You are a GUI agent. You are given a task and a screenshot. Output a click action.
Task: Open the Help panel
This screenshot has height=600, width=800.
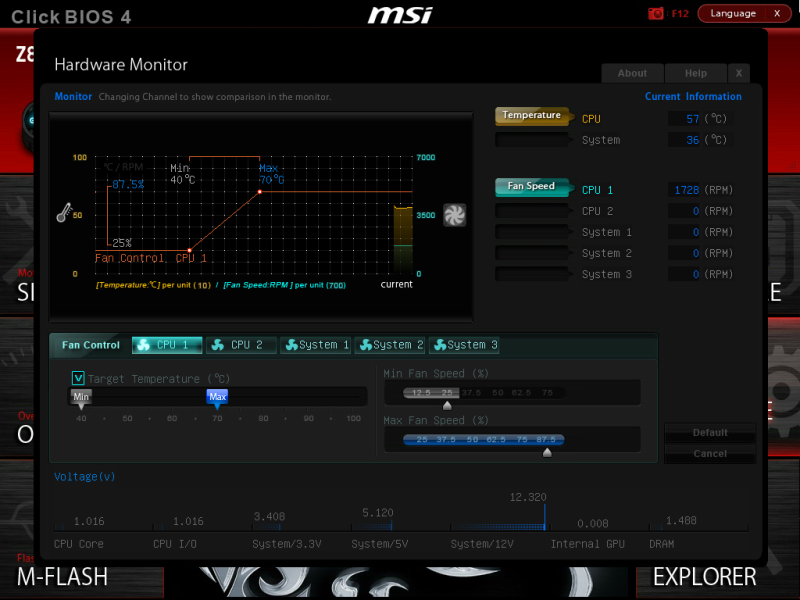click(x=694, y=73)
